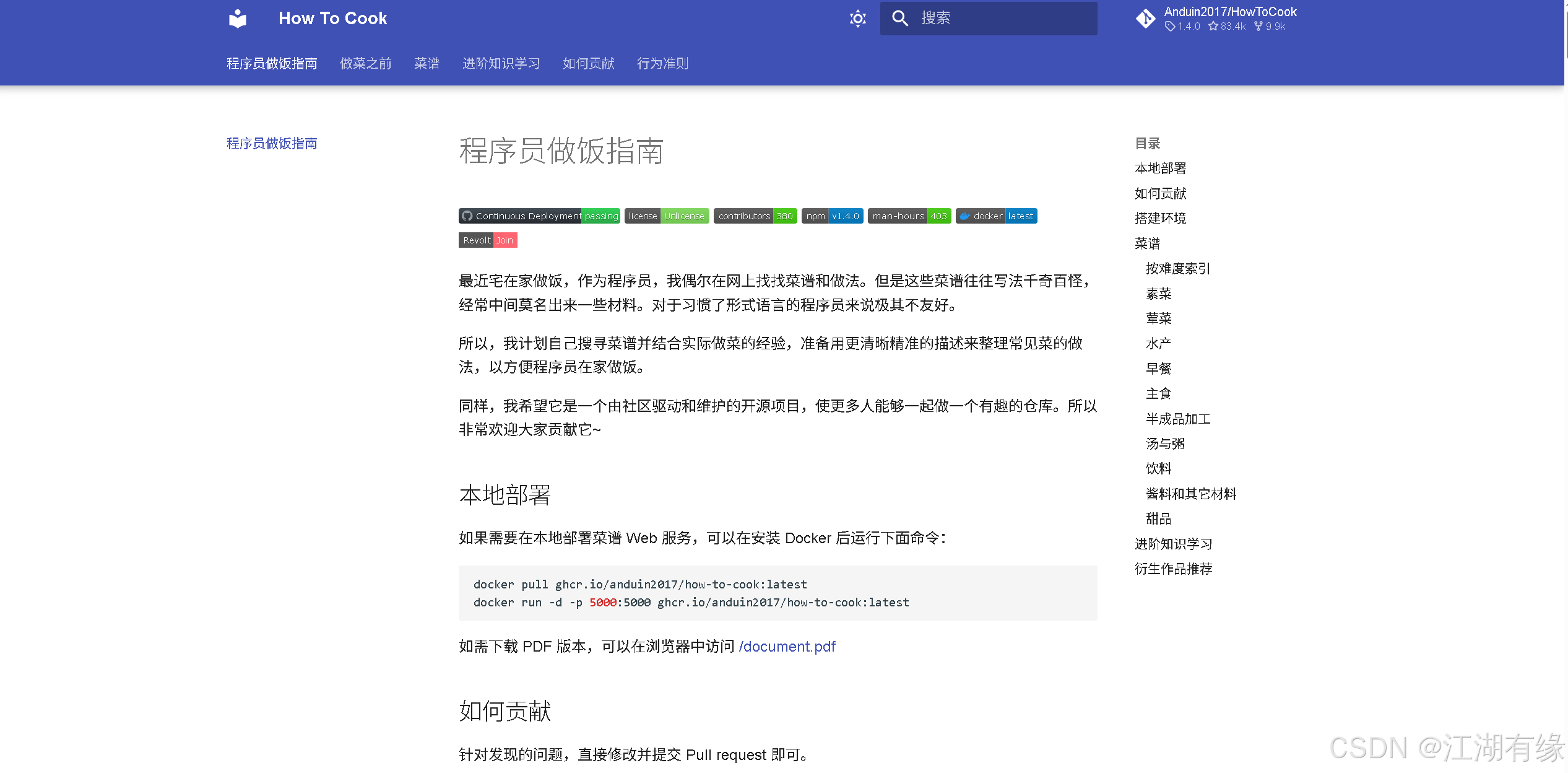The image size is (1568, 773).
Task: Jump to 本地部署 via the table of contents
Action: (x=1160, y=168)
